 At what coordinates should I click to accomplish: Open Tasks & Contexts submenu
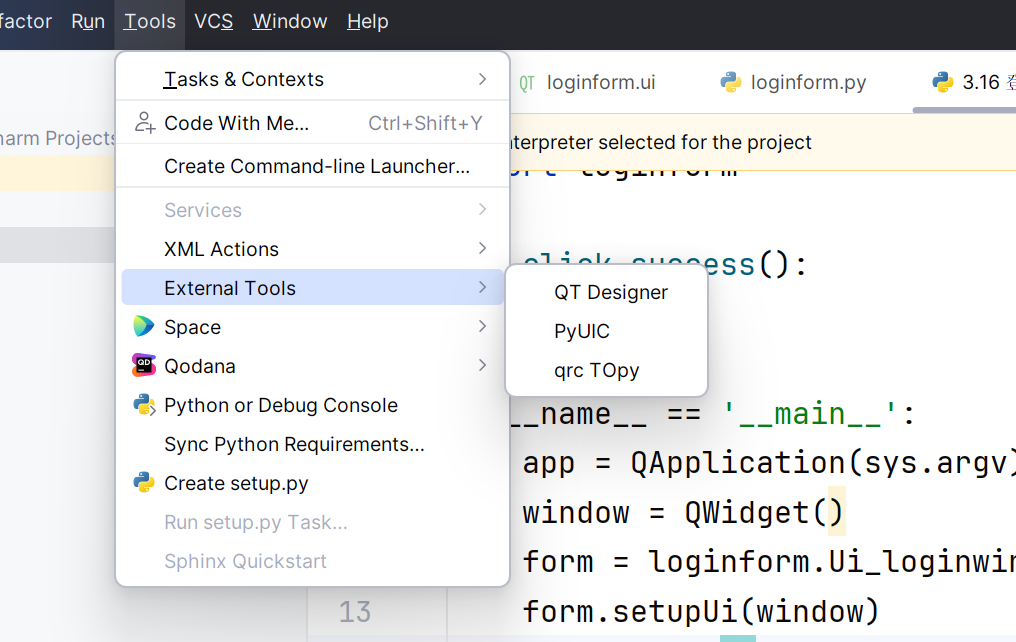[312, 79]
